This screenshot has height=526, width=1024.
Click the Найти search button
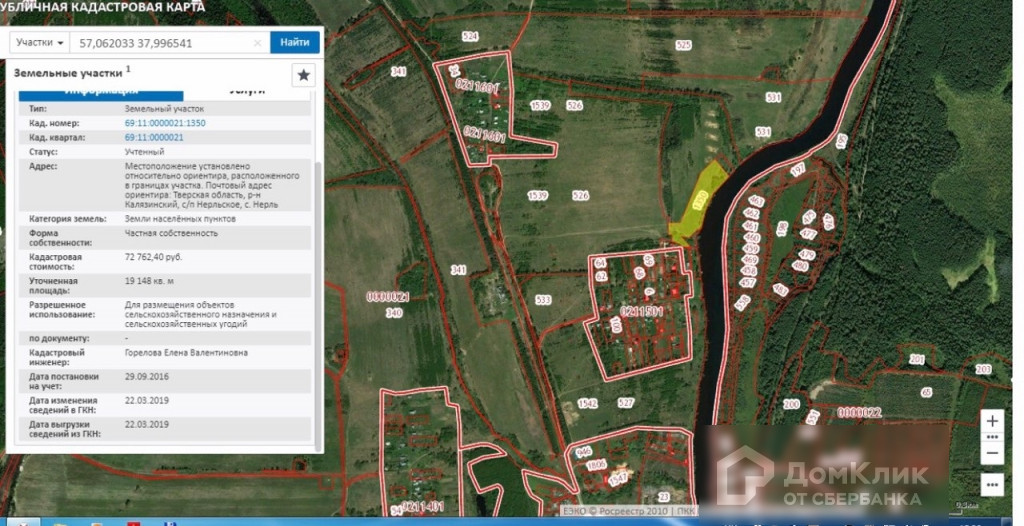pyautogui.click(x=295, y=43)
